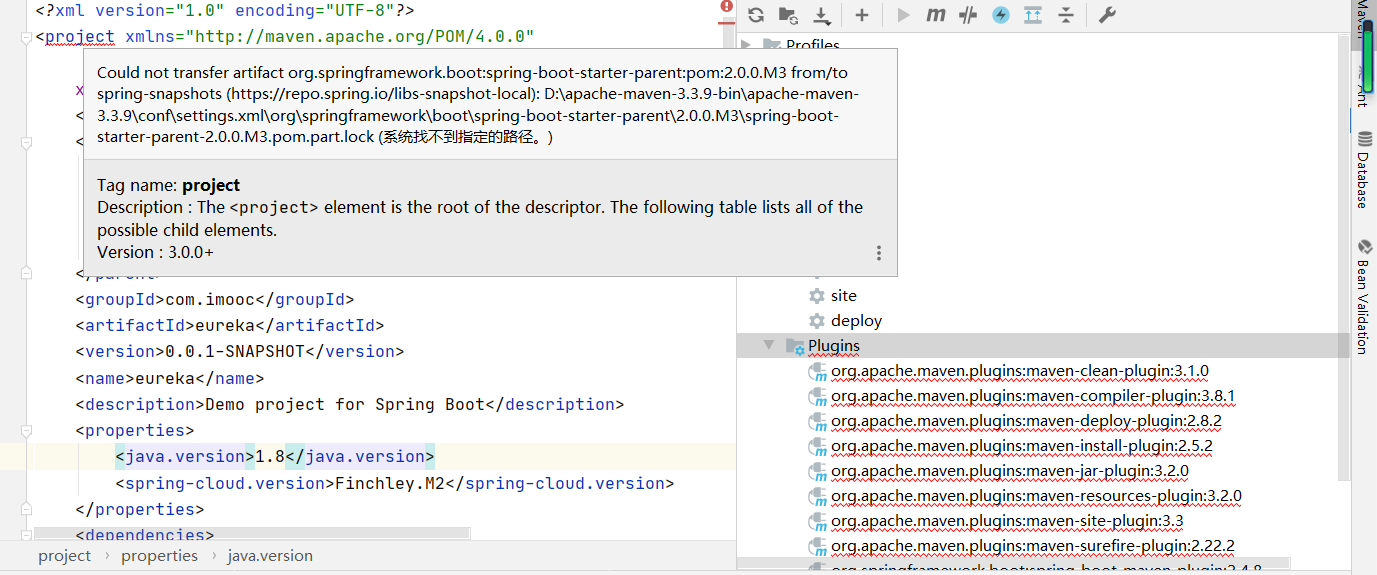Open the tooltip's three-dot more options
1377x575 pixels.
point(879,253)
